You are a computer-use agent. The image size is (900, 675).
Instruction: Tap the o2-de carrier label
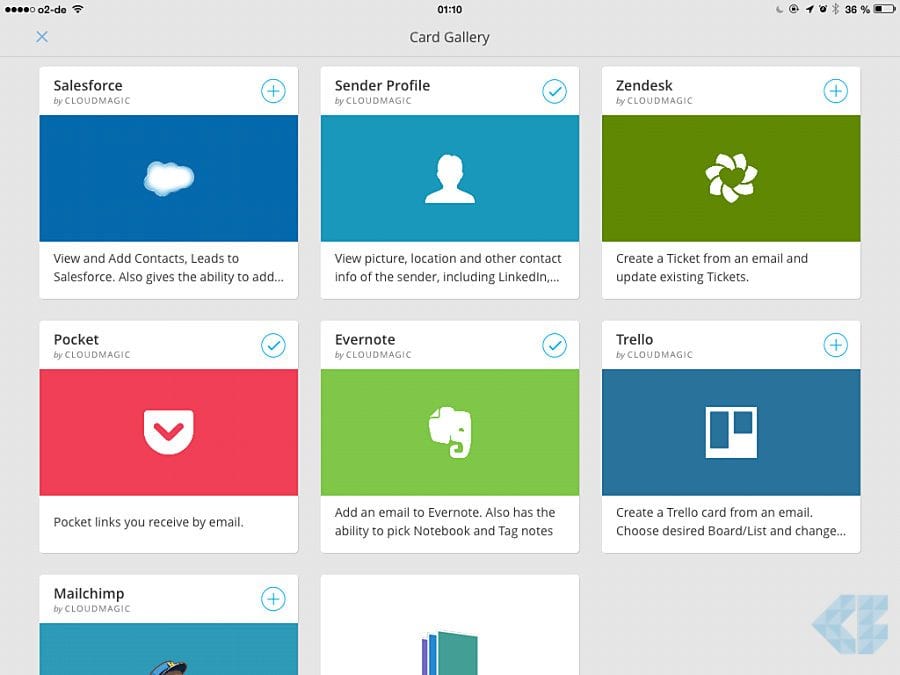tap(52, 10)
